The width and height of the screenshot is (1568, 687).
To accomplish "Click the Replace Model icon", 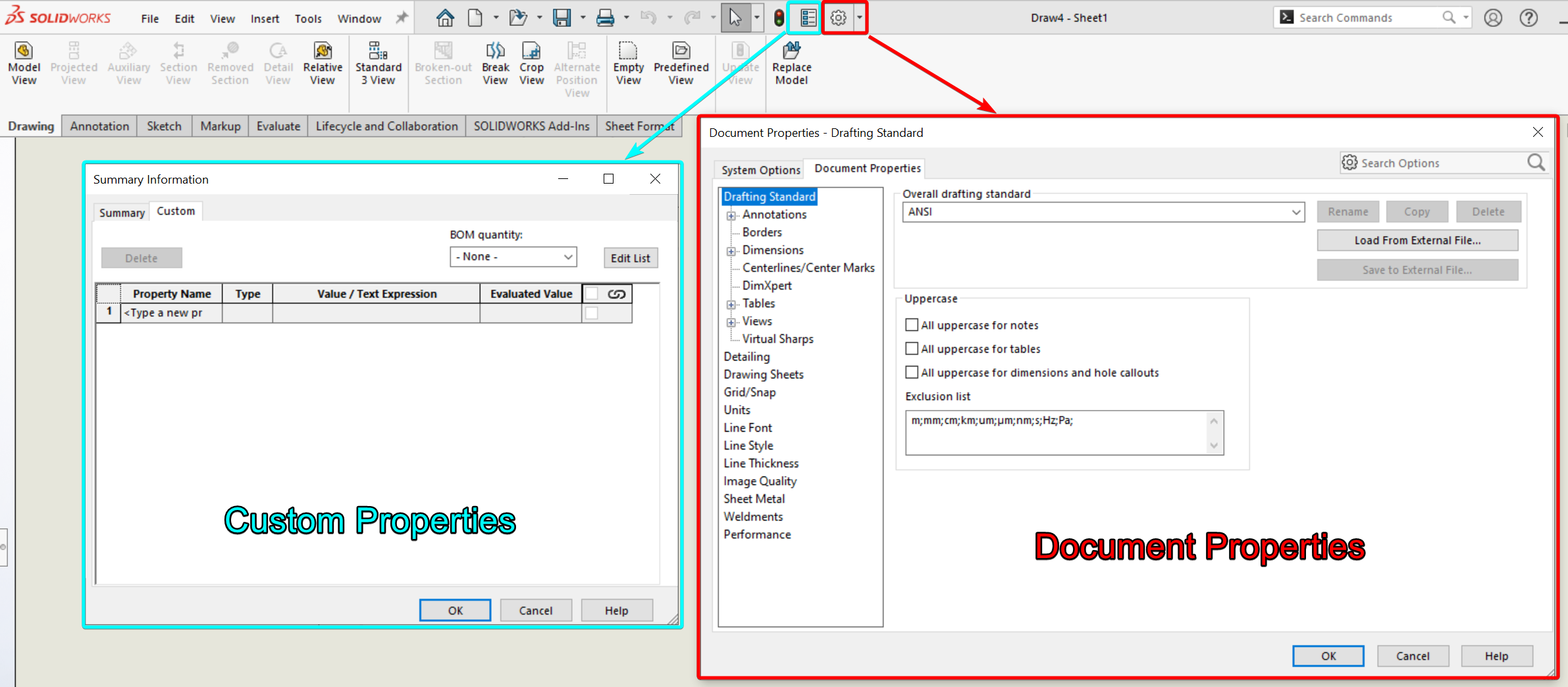I will click(791, 51).
